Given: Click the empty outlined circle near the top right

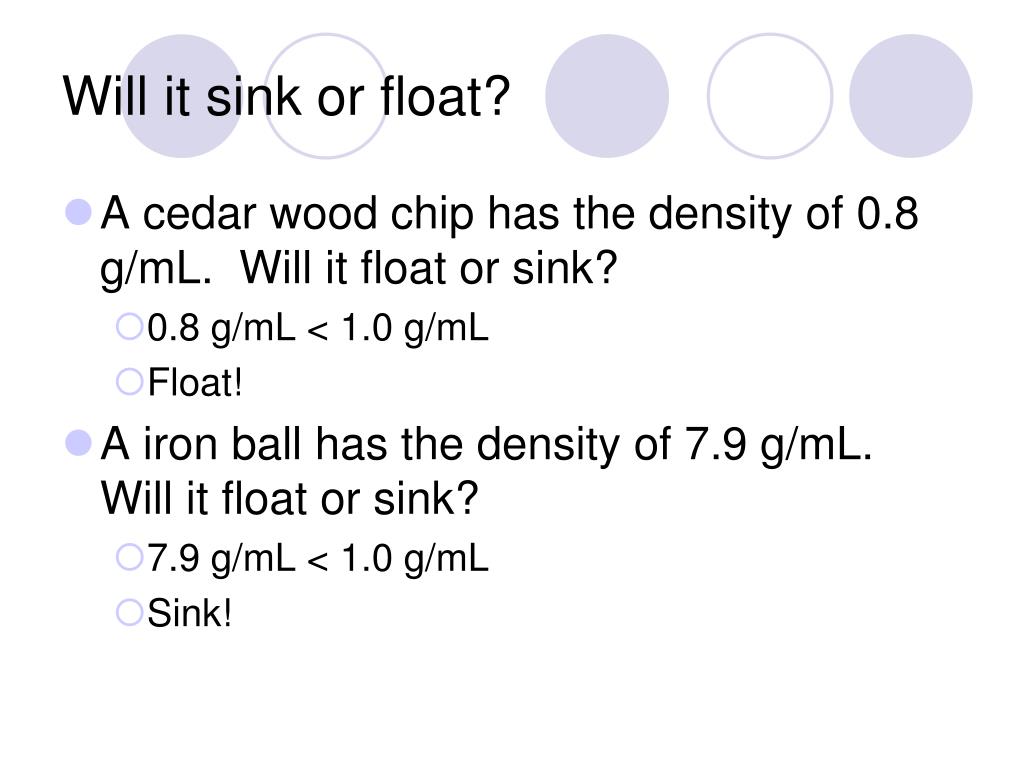Looking at the screenshot, I should pyautogui.click(x=770, y=96).
